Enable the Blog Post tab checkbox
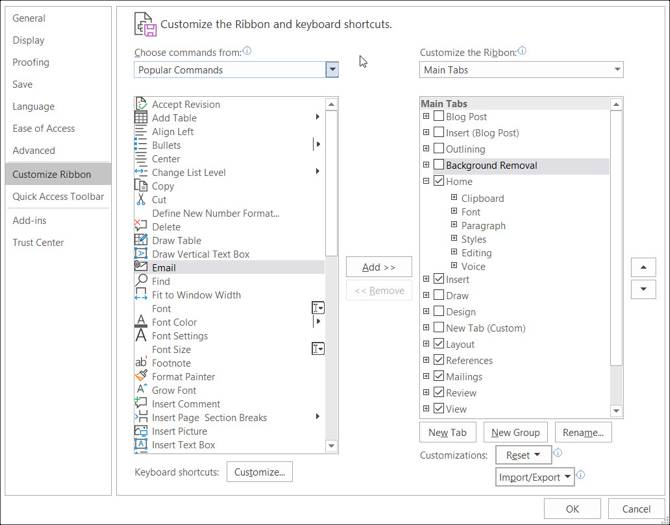670x525 pixels. pos(438,116)
